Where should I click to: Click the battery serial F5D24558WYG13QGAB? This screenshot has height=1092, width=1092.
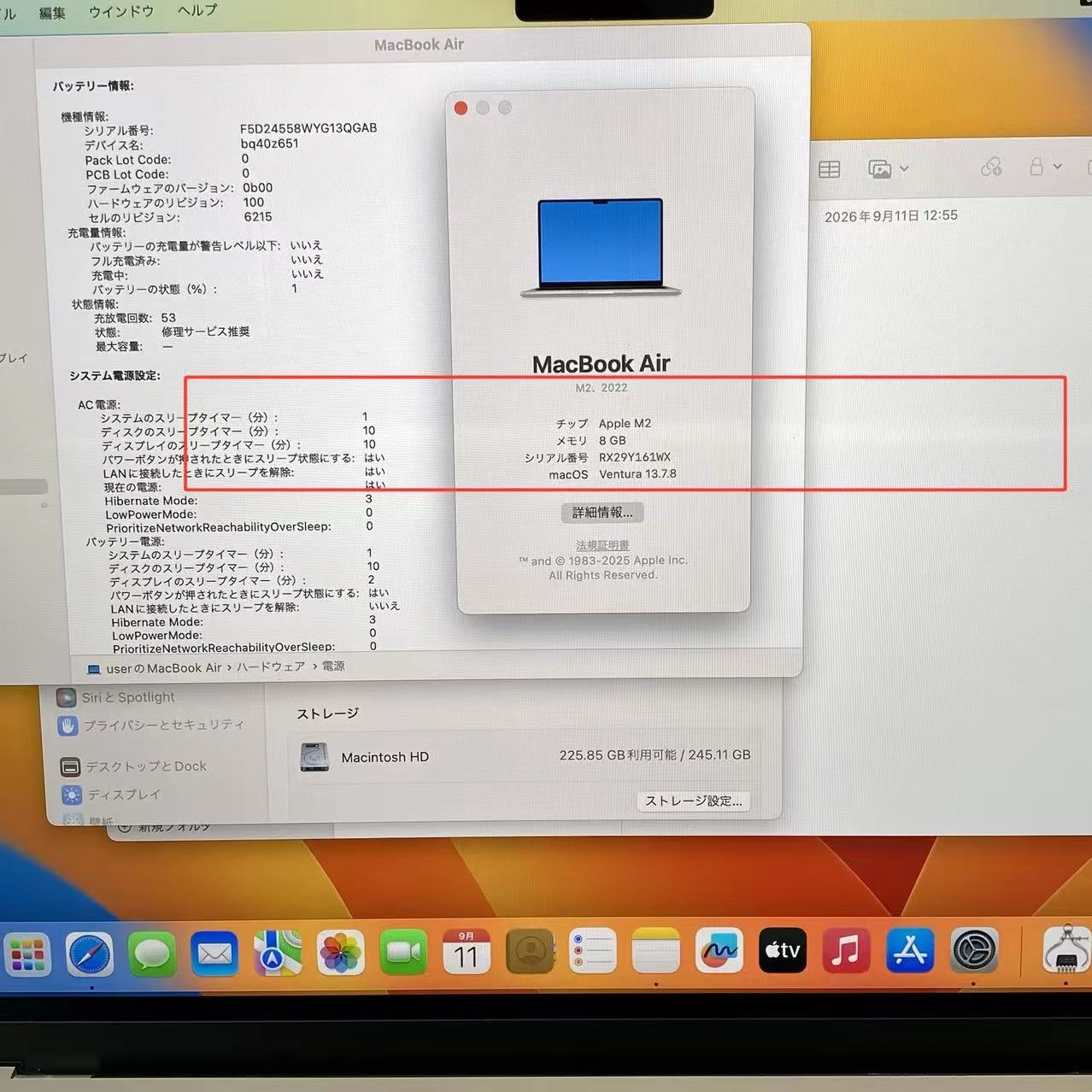308,128
